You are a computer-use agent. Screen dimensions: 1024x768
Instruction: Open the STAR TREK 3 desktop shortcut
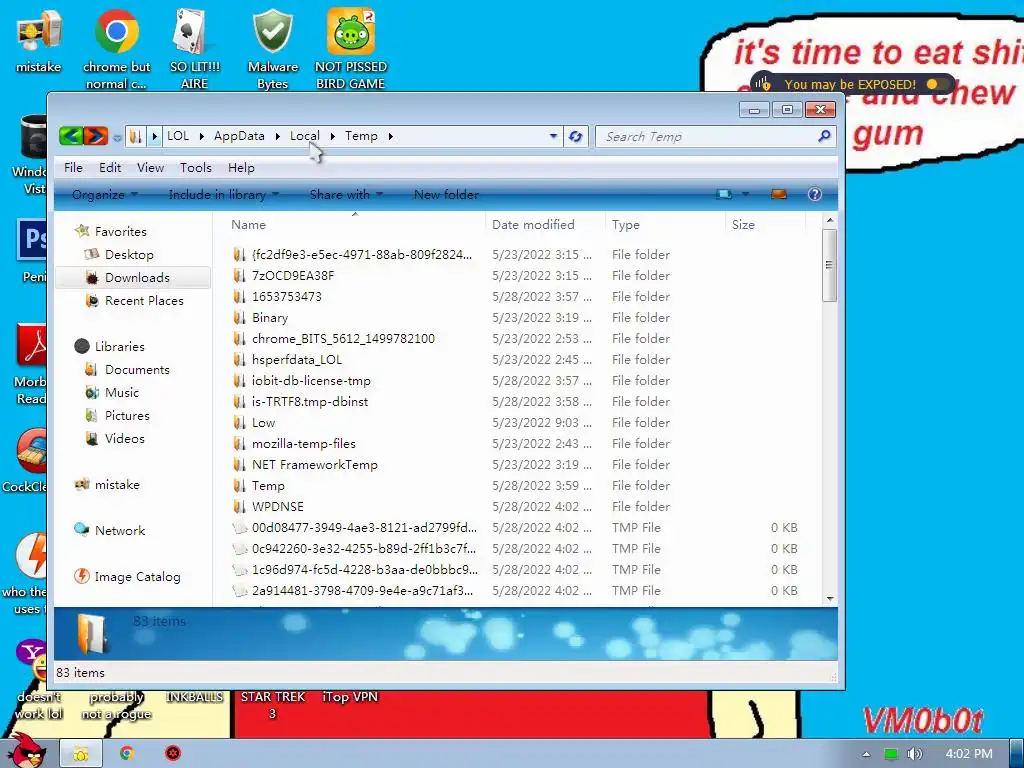[x=273, y=705]
